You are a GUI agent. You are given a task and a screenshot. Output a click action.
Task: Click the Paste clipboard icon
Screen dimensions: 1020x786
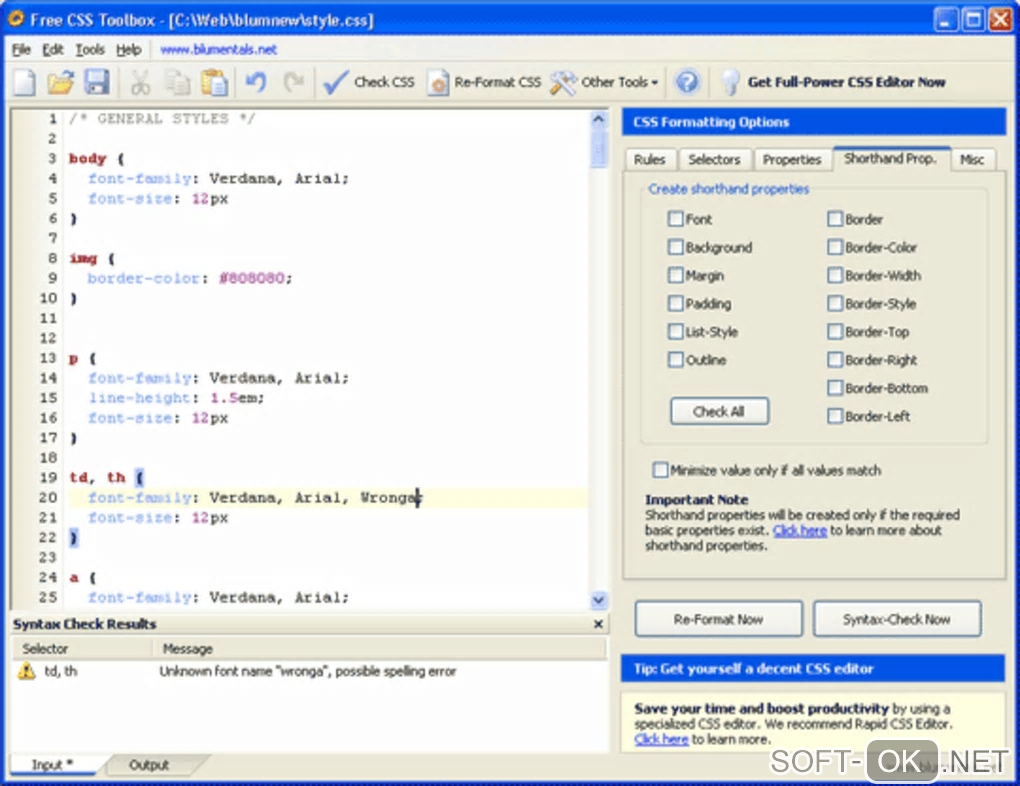click(x=213, y=83)
